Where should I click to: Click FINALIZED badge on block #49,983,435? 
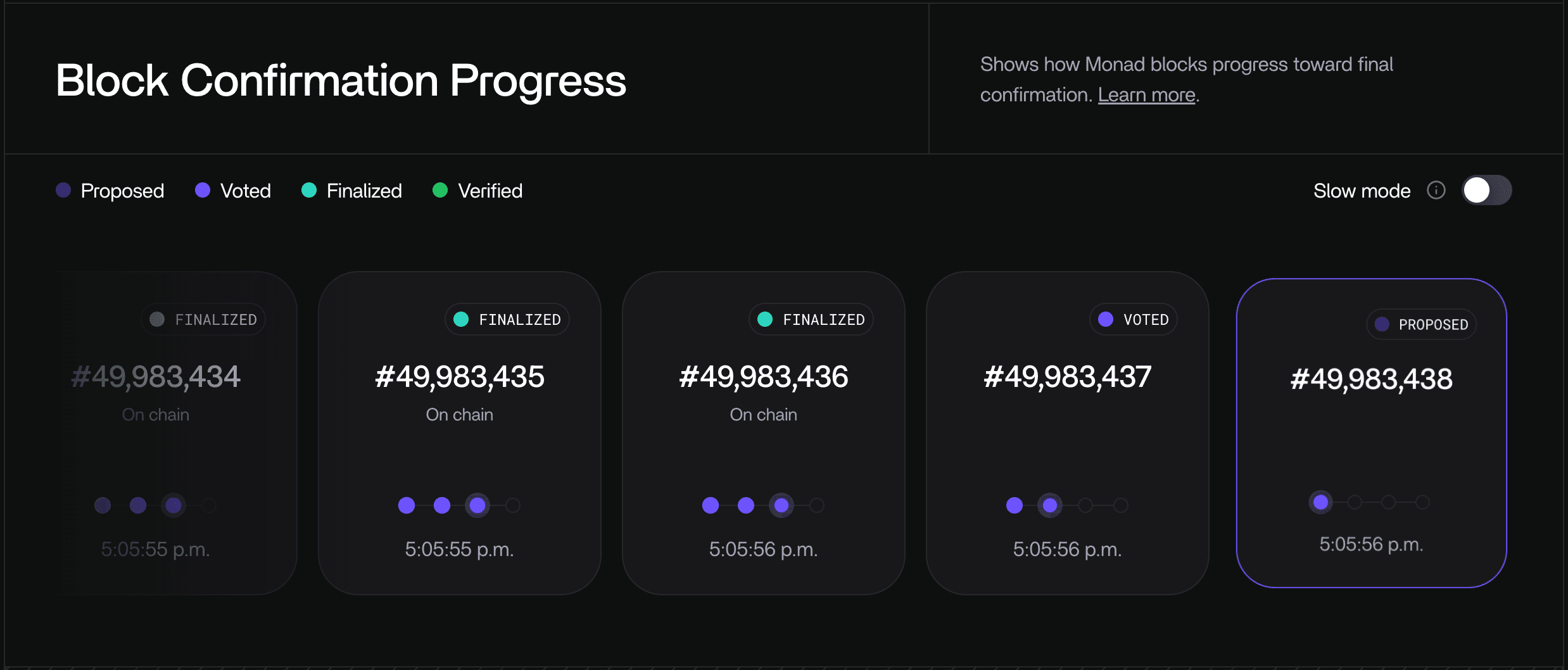(507, 319)
